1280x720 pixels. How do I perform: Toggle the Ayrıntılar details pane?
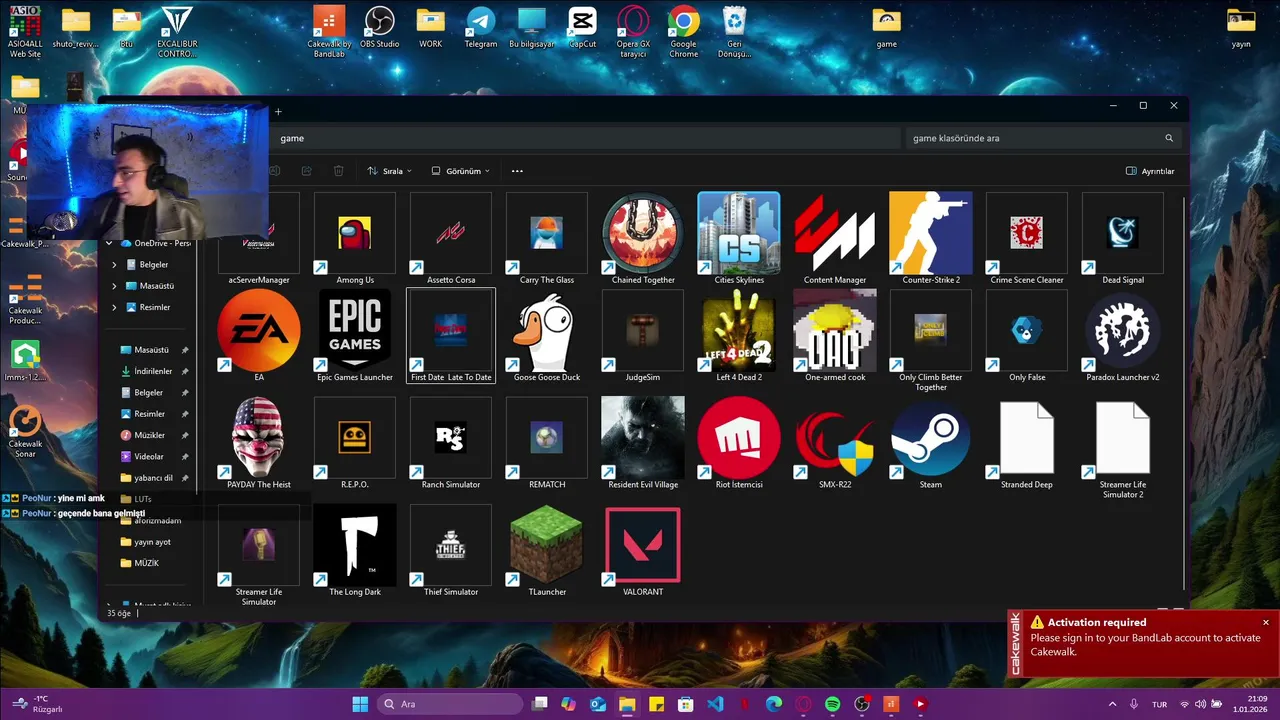coord(1150,171)
